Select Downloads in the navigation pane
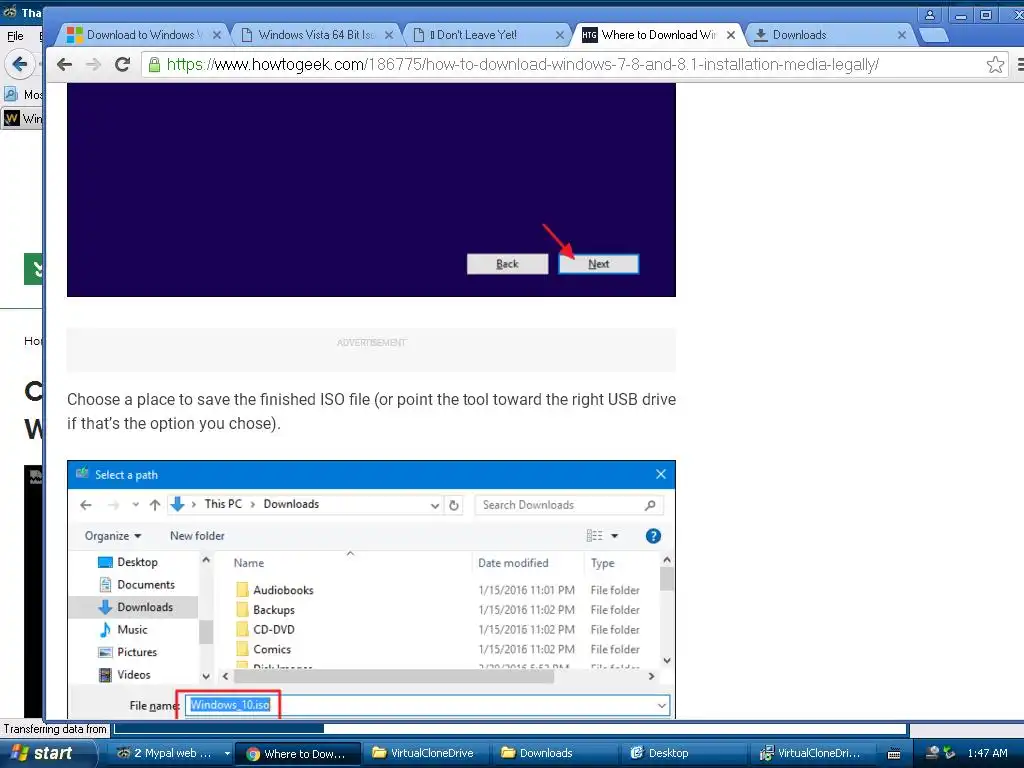Viewport: 1024px width, 768px height. (x=133, y=607)
